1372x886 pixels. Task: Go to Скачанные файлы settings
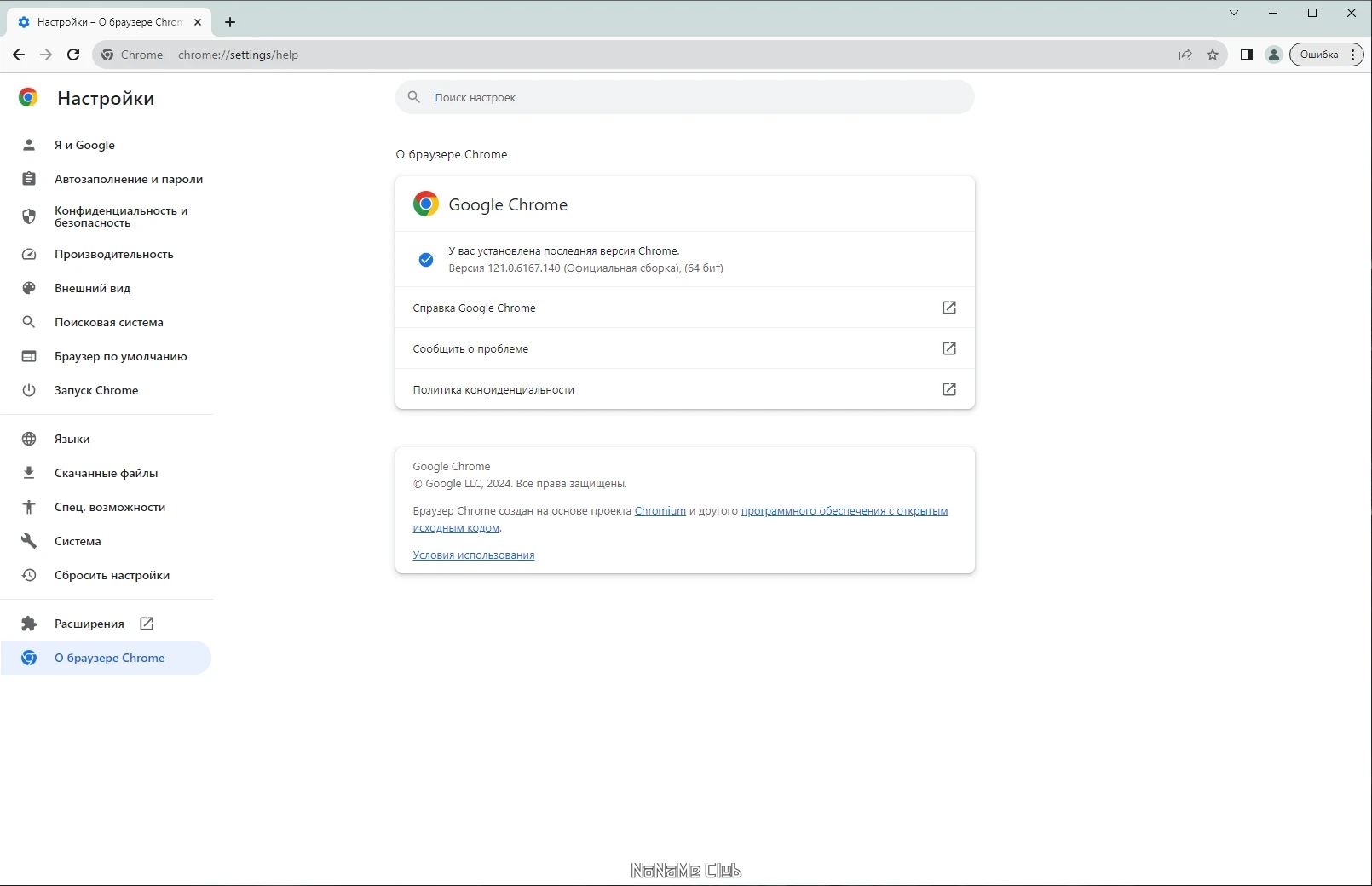tap(107, 473)
